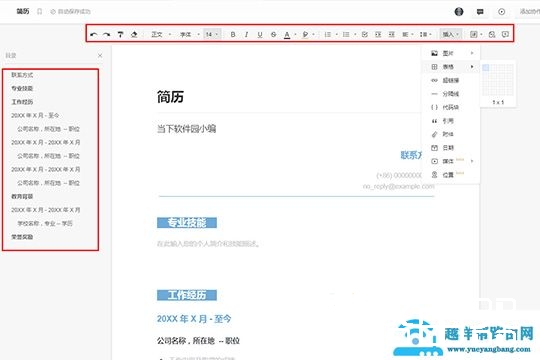
Task: Click the 公司名称,所在地 line in document body
Action: tap(198, 341)
